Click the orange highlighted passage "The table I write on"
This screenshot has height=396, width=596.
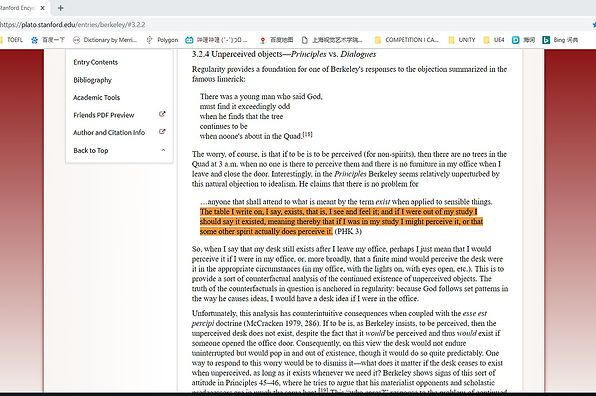pyautogui.click(x=341, y=221)
